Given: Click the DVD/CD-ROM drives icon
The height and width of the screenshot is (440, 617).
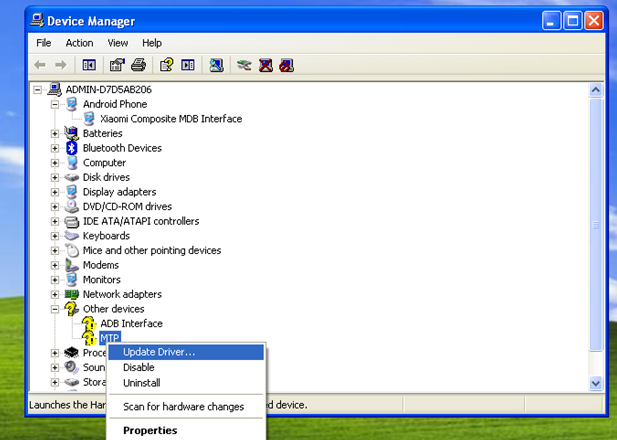Looking at the screenshot, I should pos(72,207).
